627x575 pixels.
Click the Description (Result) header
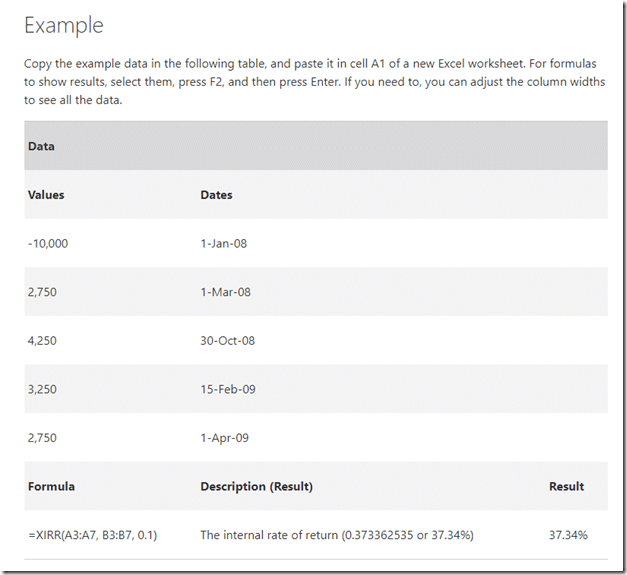256,486
